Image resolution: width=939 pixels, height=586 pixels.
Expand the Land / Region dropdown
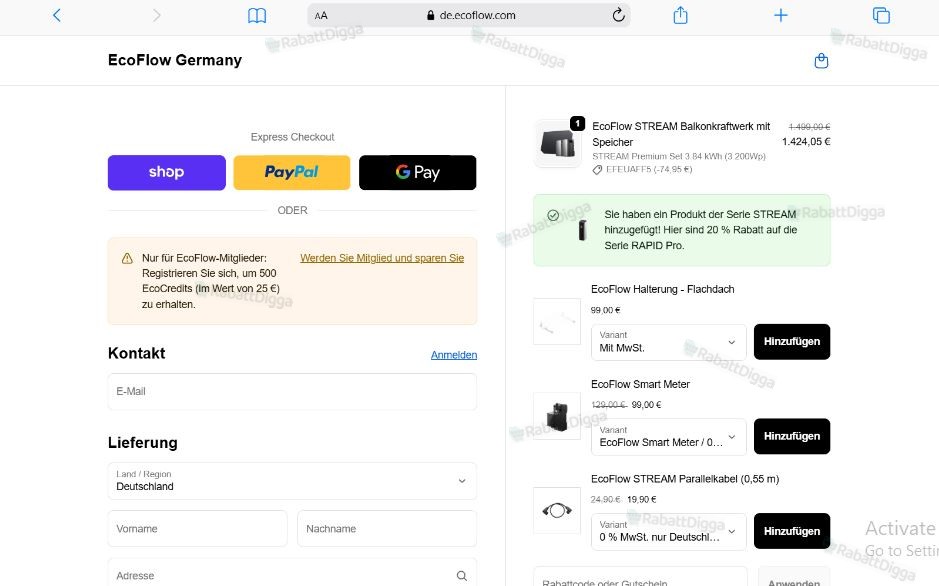[292, 481]
